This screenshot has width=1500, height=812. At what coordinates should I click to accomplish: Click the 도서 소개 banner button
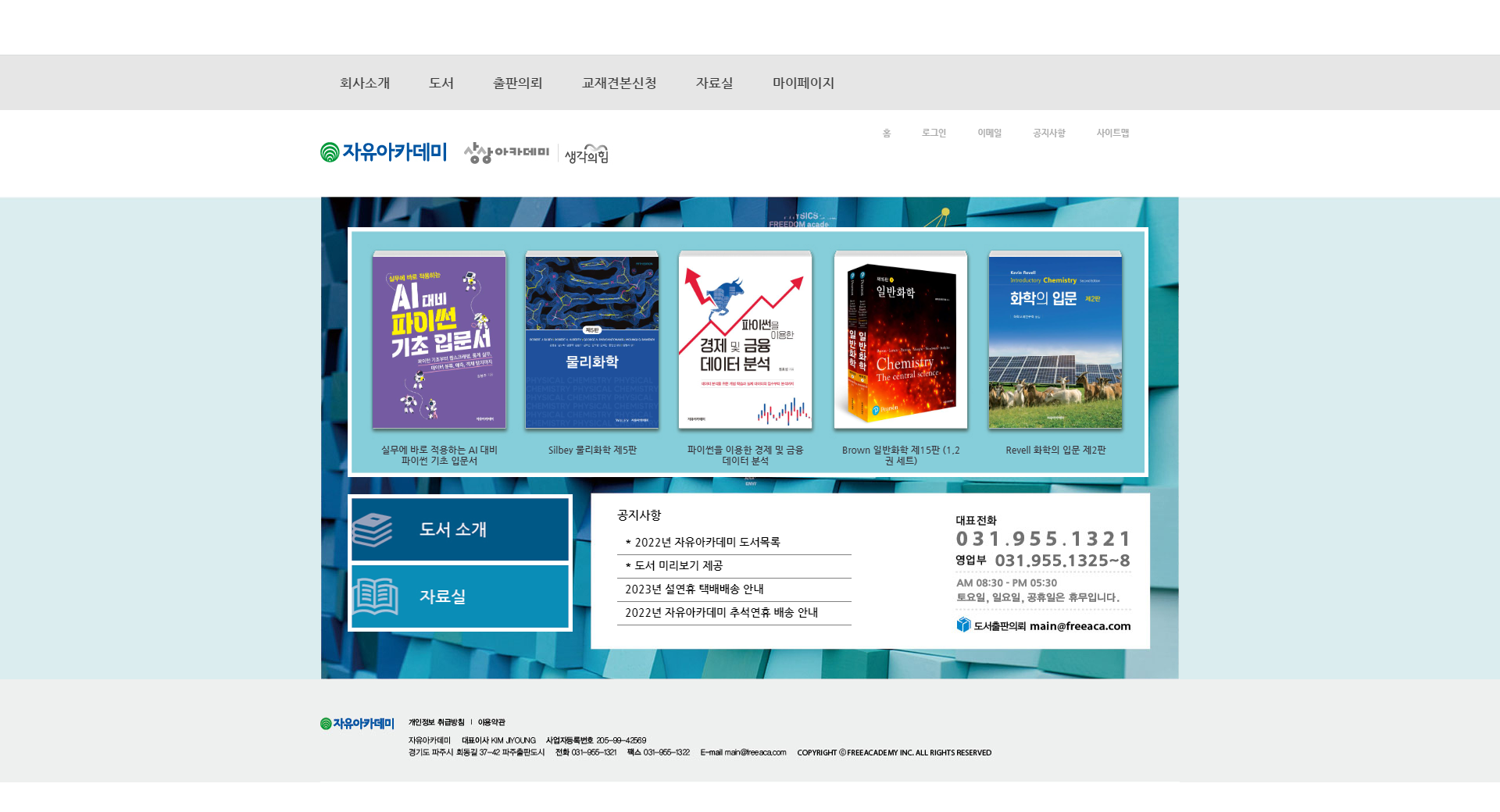coord(460,529)
